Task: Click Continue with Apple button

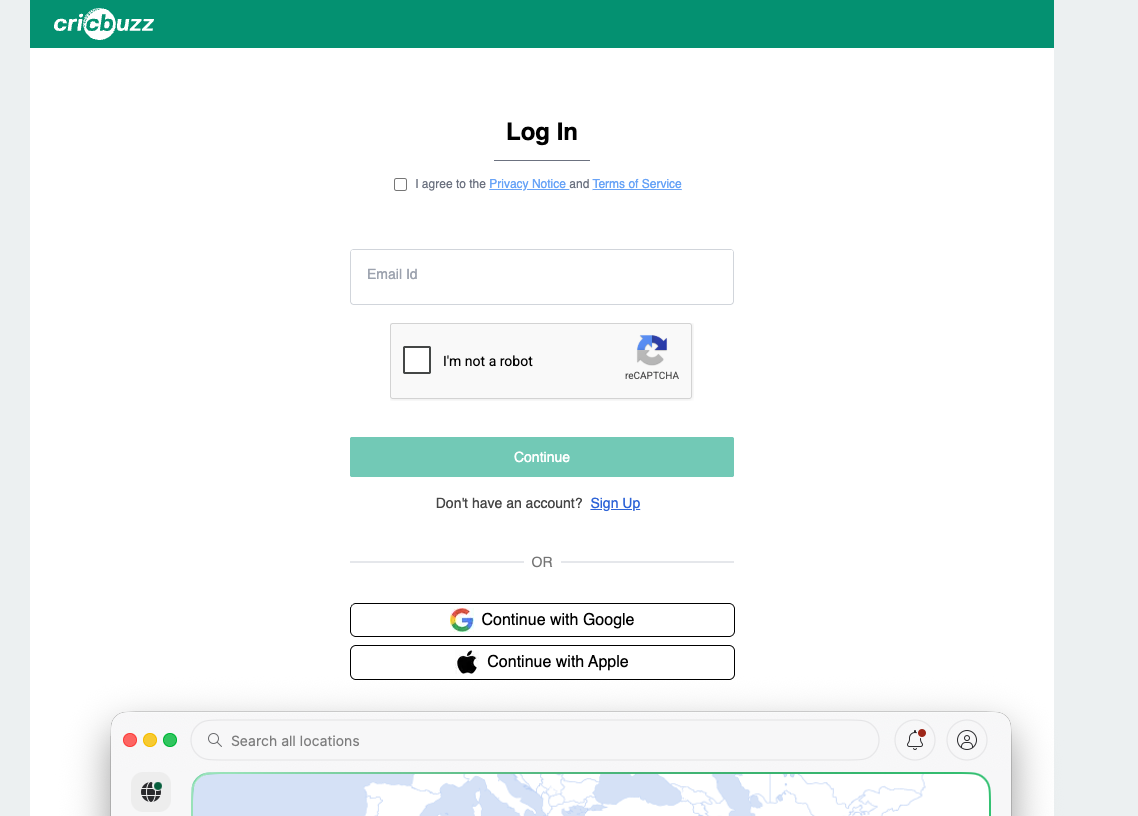Action: (541, 662)
